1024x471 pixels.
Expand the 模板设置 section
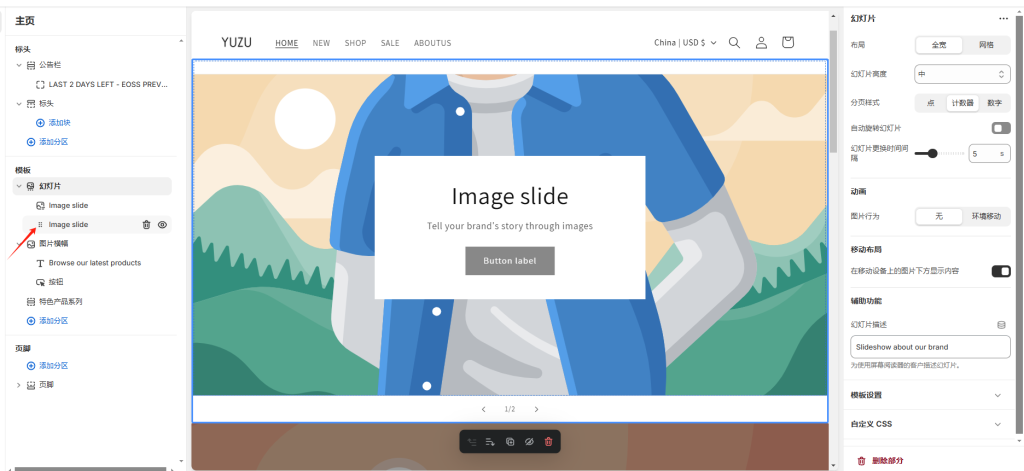click(997, 395)
